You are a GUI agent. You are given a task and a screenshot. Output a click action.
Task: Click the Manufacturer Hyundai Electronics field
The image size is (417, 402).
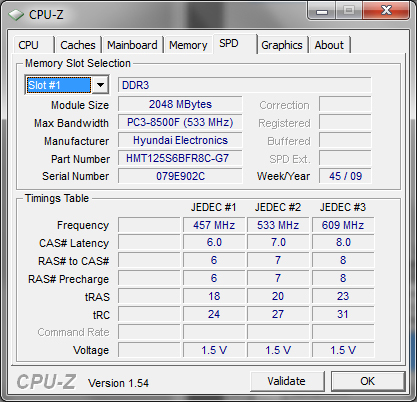180,140
